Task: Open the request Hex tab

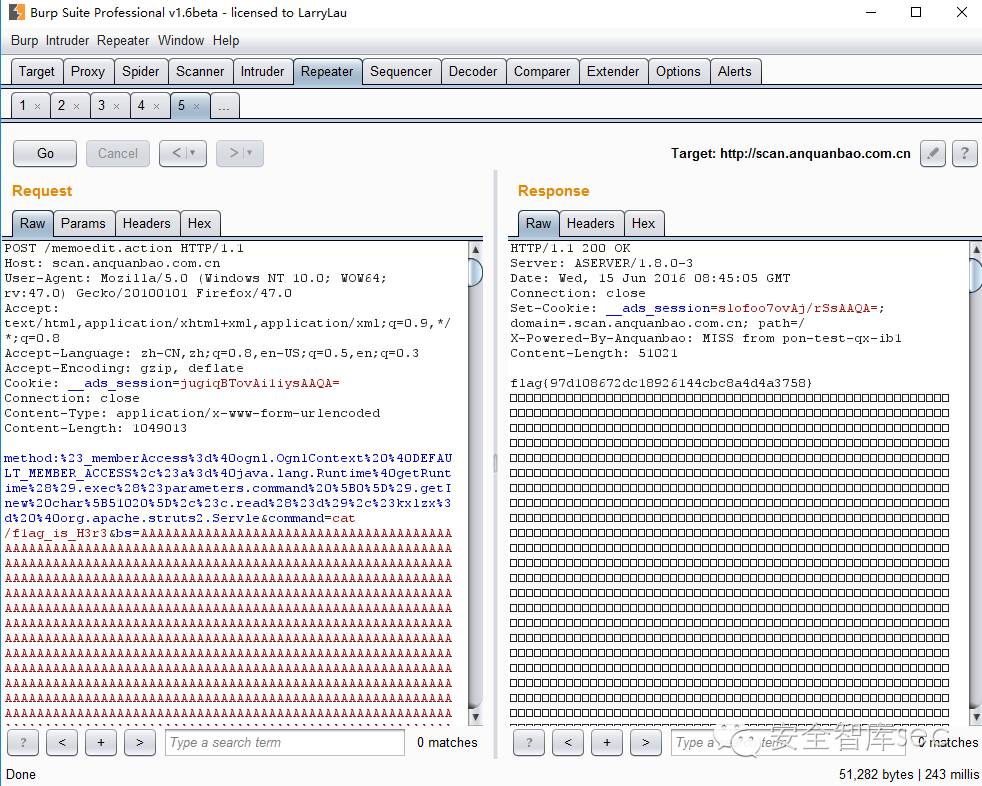Action: pos(199,224)
